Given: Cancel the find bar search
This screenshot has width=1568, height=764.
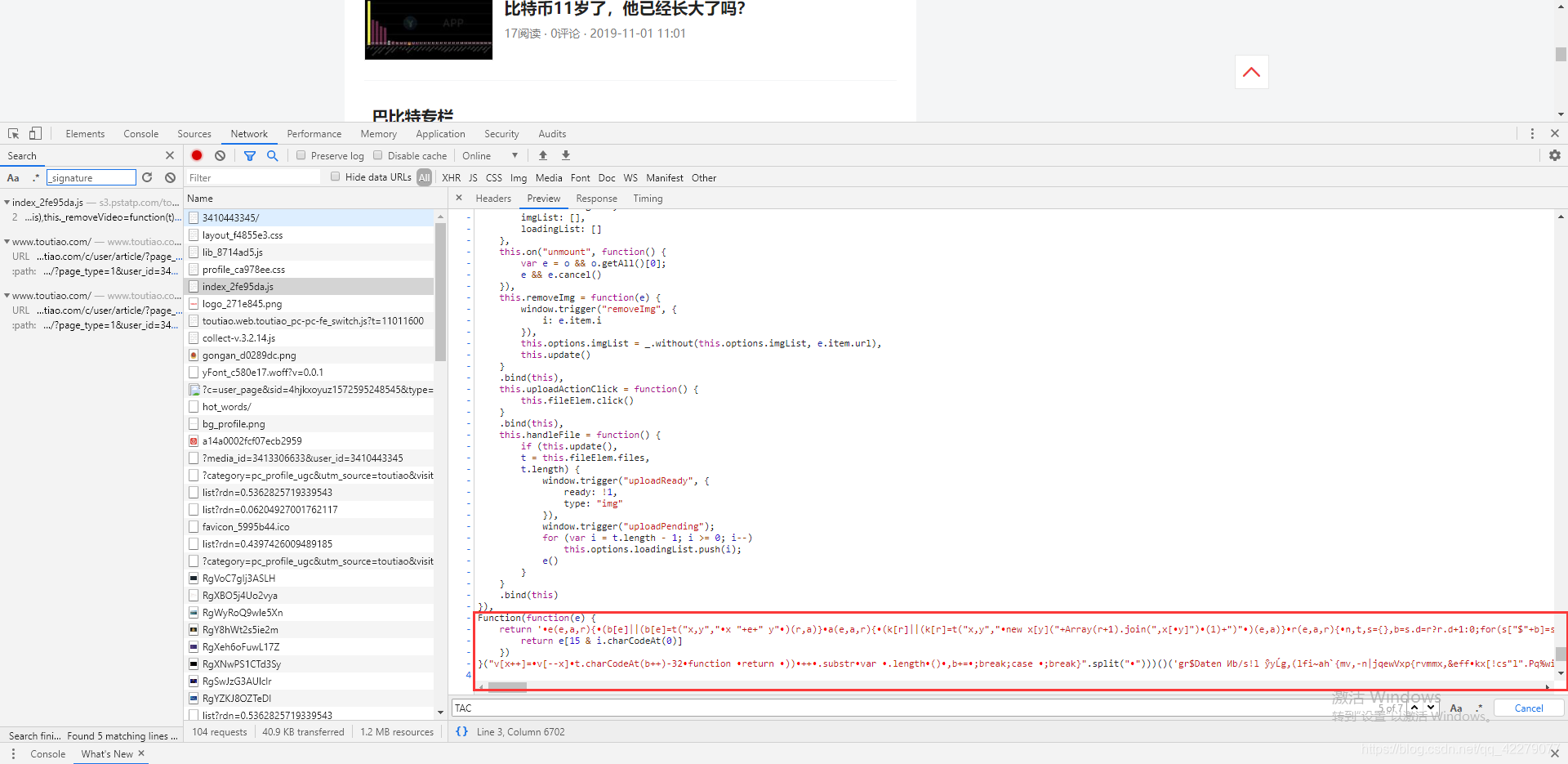Looking at the screenshot, I should click(x=1529, y=708).
